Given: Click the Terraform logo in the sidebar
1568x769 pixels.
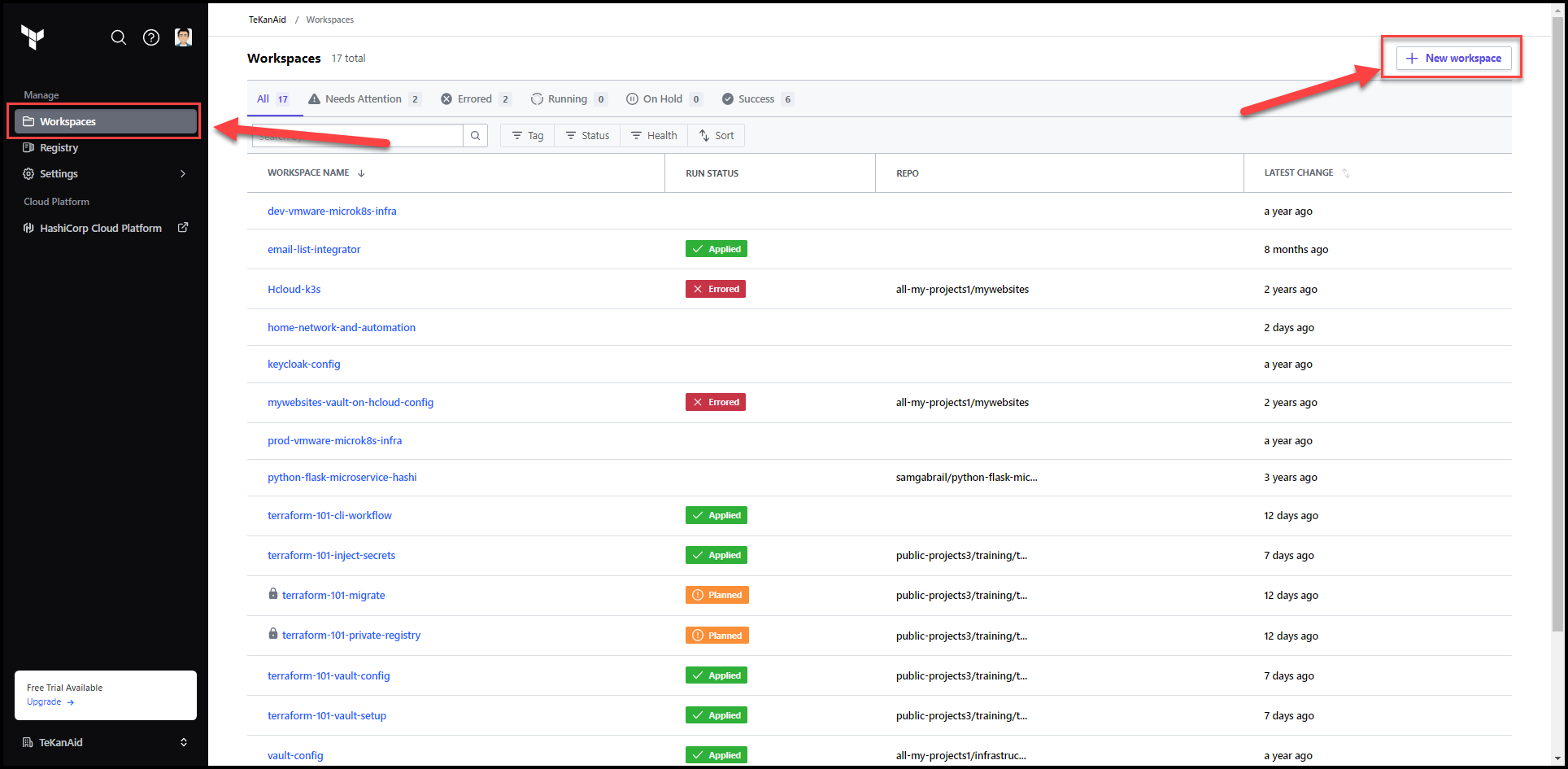Looking at the screenshot, I should 33,37.
